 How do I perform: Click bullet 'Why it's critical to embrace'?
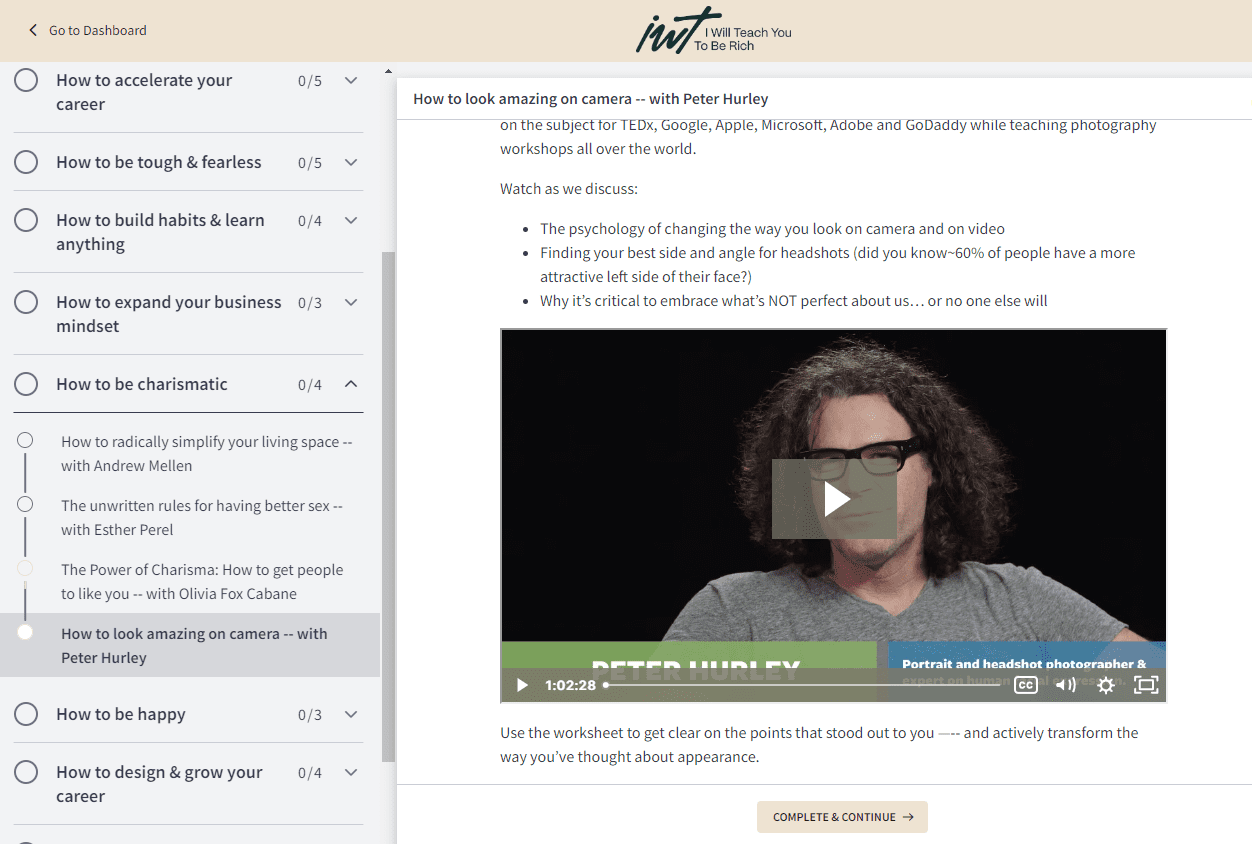pyautogui.click(x=794, y=301)
